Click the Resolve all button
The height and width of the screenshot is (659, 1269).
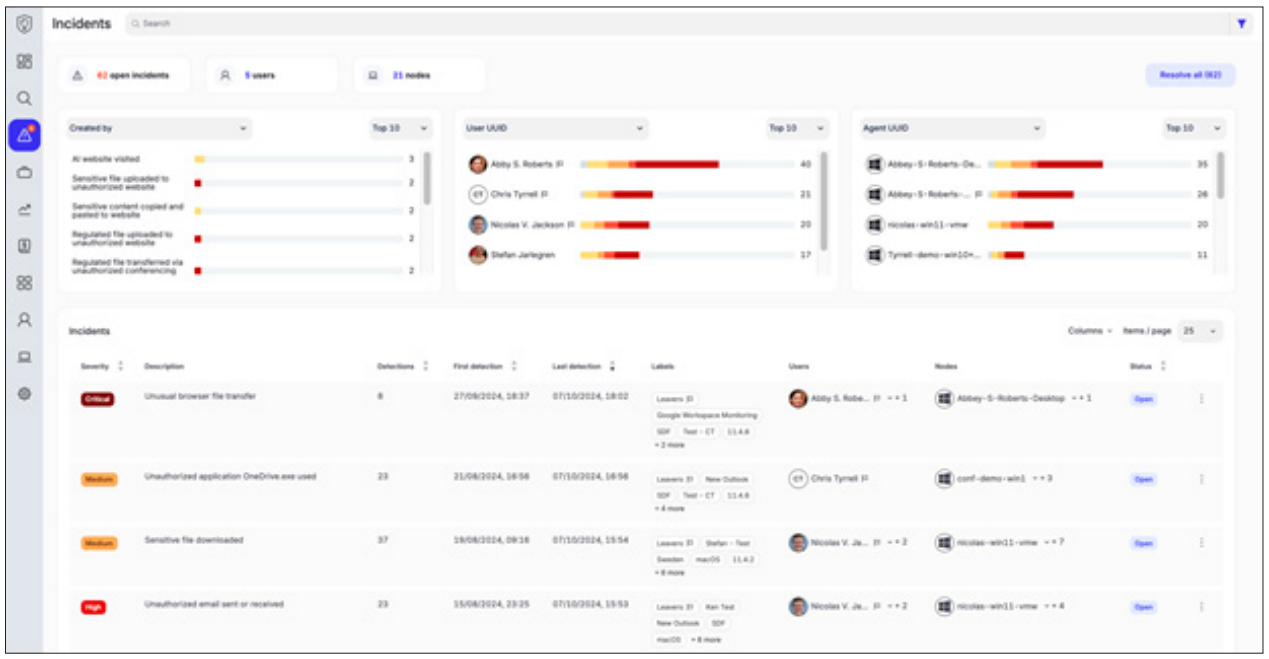click(x=1190, y=75)
